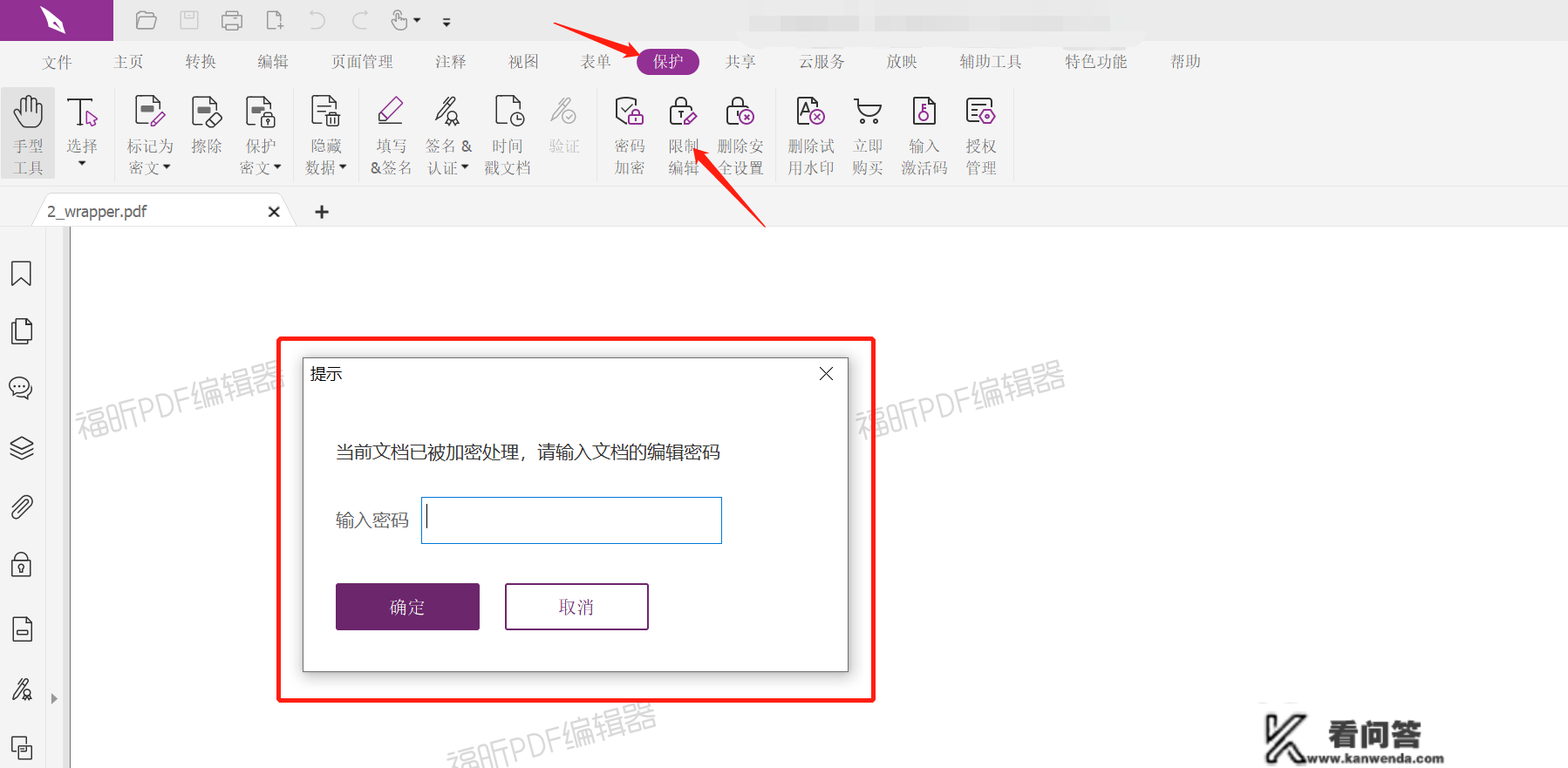Open the Mark for Redaction (标记为密文) tool

point(149,135)
